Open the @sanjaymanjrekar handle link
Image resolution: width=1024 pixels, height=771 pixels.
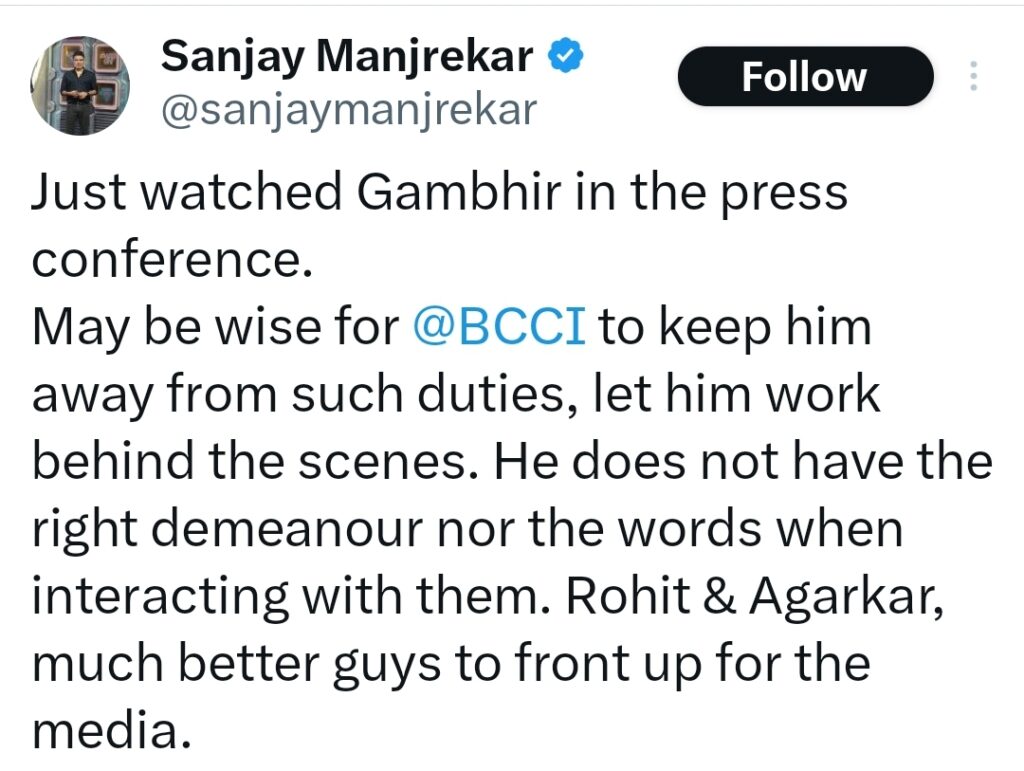click(x=349, y=110)
